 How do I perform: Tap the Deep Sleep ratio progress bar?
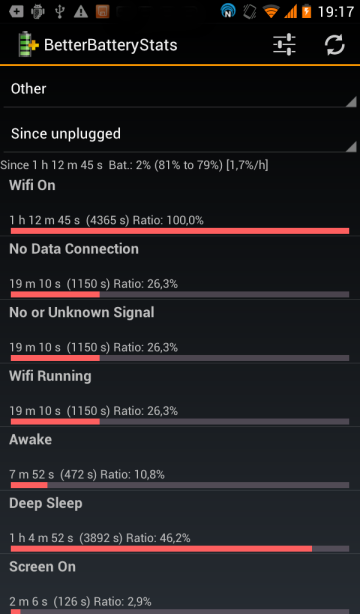180,549
